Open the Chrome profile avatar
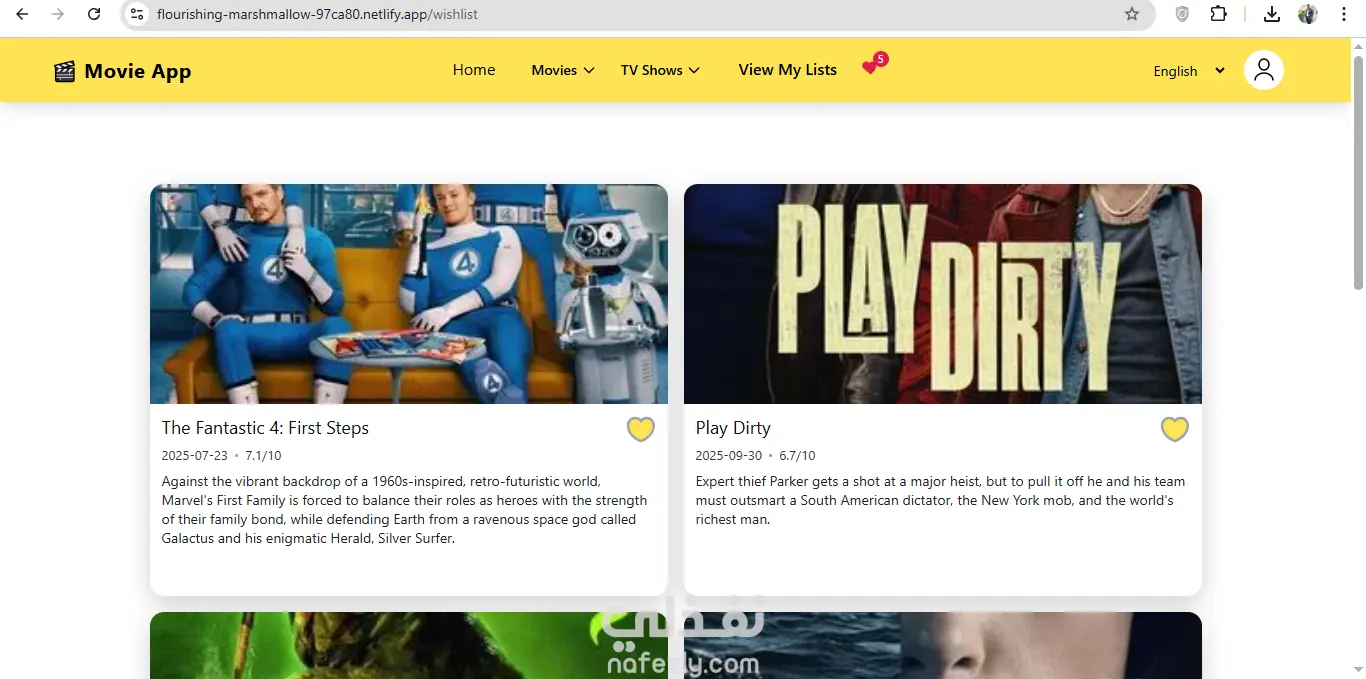The width and height of the screenshot is (1366, 679). pos(1308,14)
